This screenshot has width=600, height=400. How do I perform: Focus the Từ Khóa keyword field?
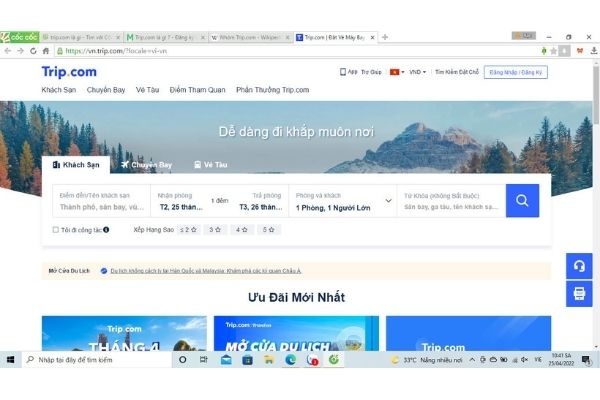click(x=452, y=201)
